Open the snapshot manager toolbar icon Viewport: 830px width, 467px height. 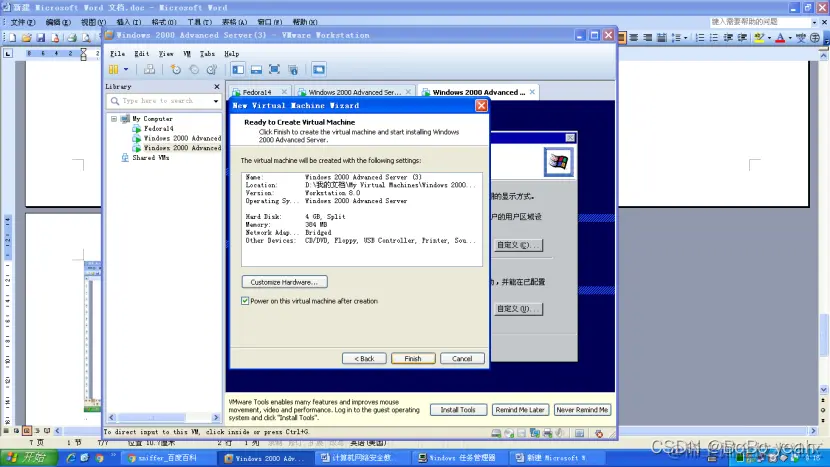click(x=212, y=69)
